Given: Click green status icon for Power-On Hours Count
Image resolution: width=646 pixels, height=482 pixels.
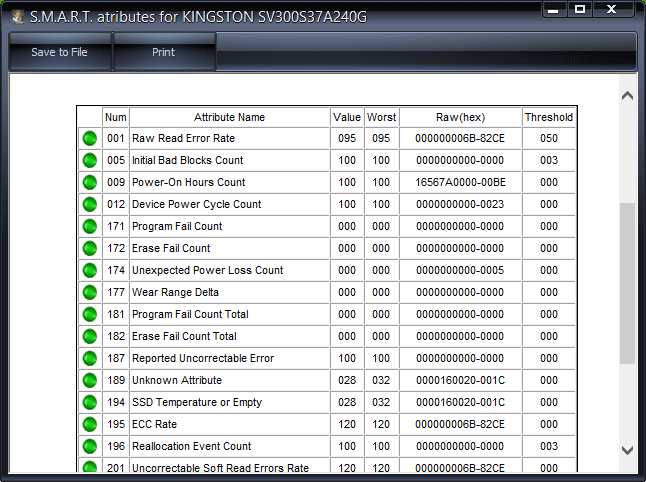Looking at the screenshot, I should tap(90, 182).
